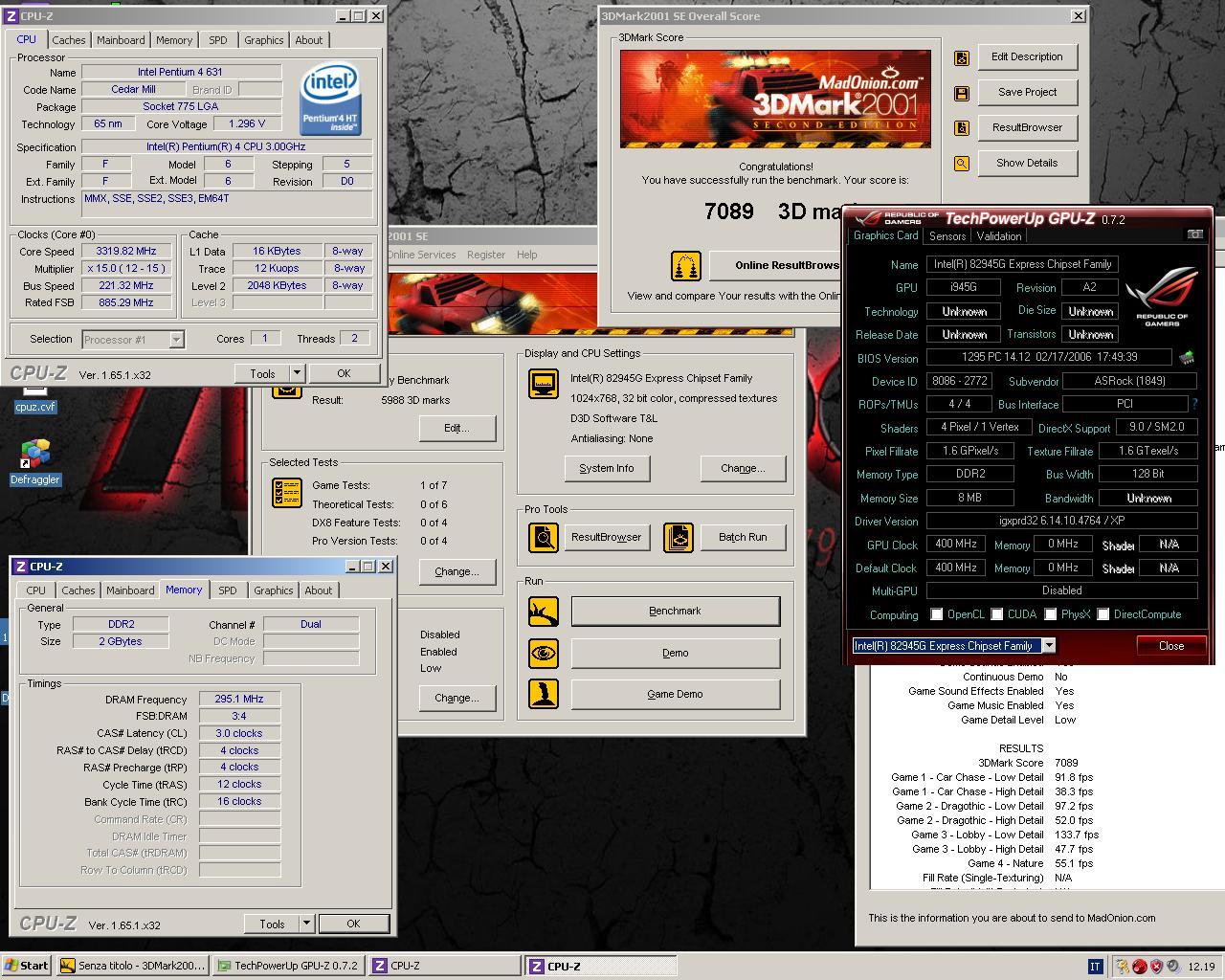Click the Online ResultBrowser people icon
This screenshot has width=1225, height=980.
(685, 265)
